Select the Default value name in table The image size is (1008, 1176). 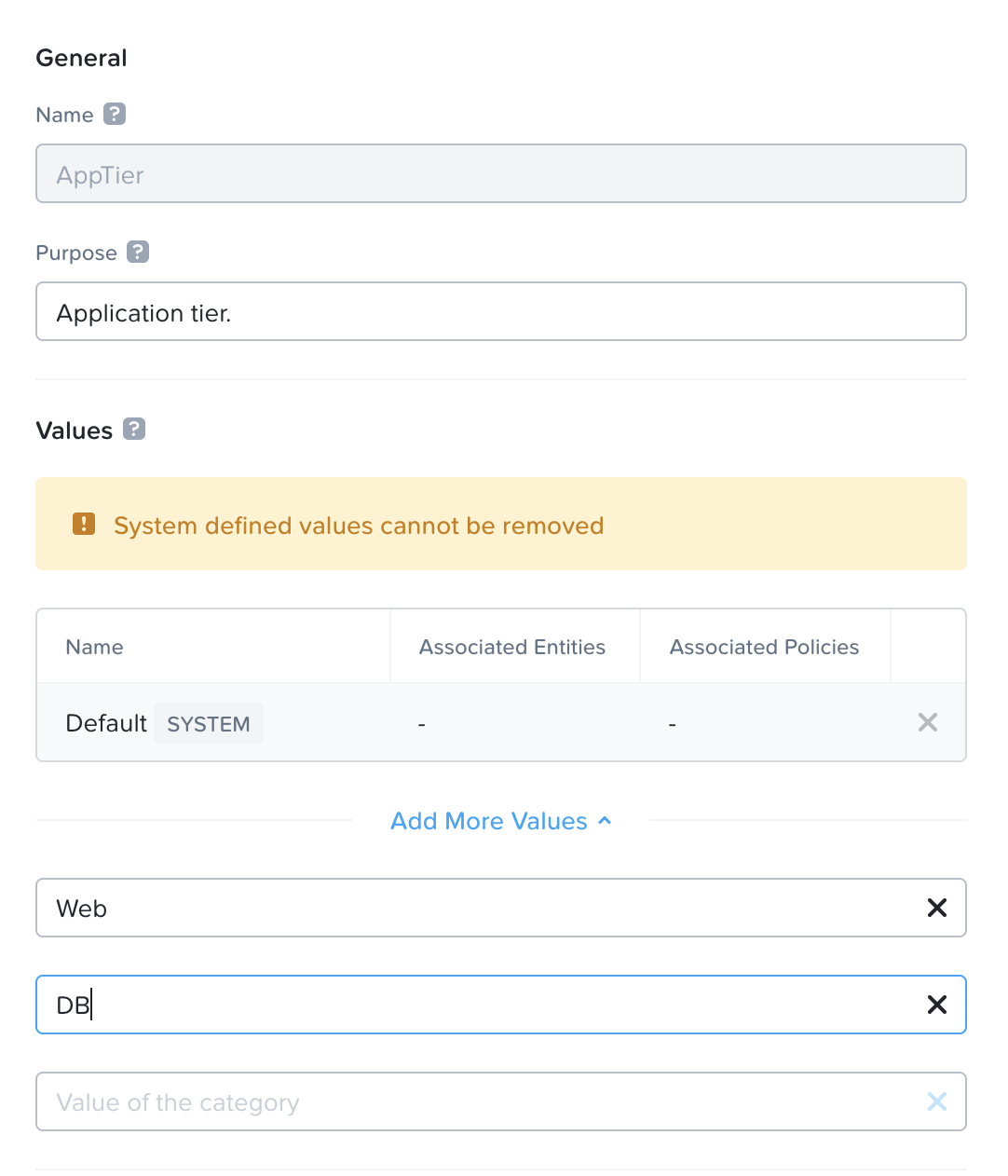click(x=105, y=723)
